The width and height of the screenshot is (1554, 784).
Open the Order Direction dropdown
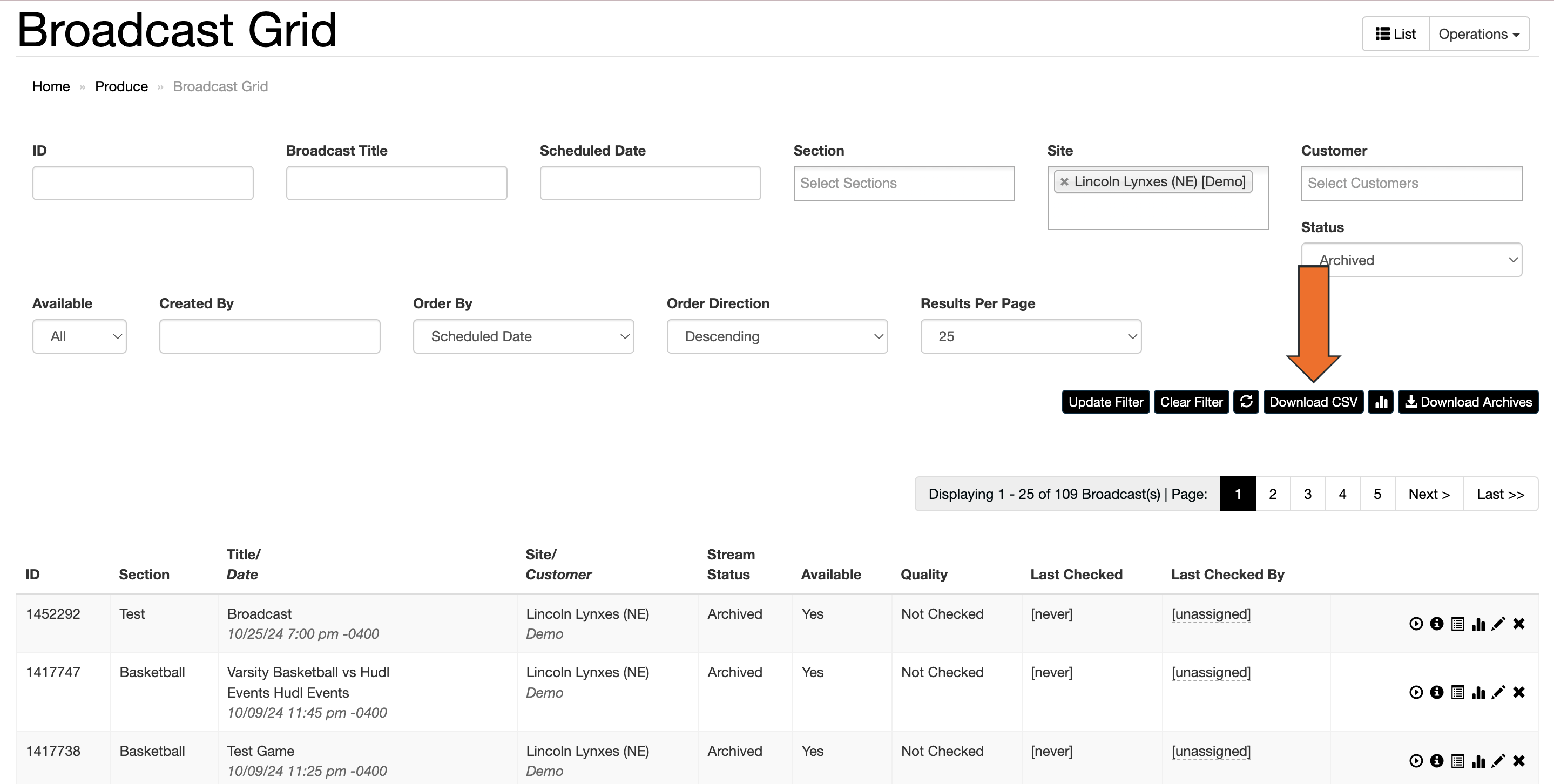(777, 336)
